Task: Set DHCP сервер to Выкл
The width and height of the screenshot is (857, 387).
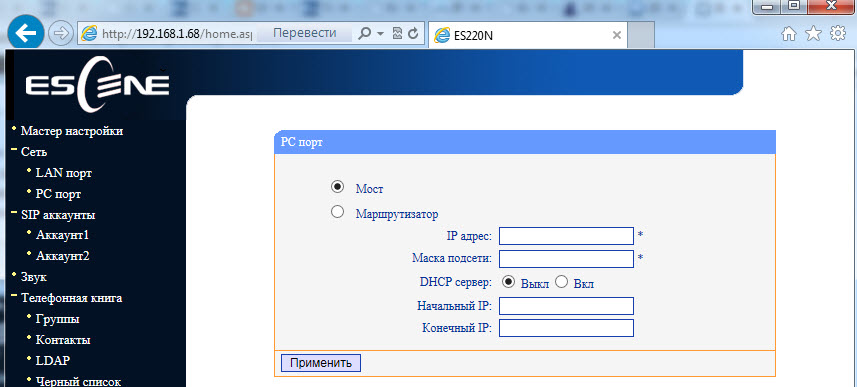Action: click(509, 282)
